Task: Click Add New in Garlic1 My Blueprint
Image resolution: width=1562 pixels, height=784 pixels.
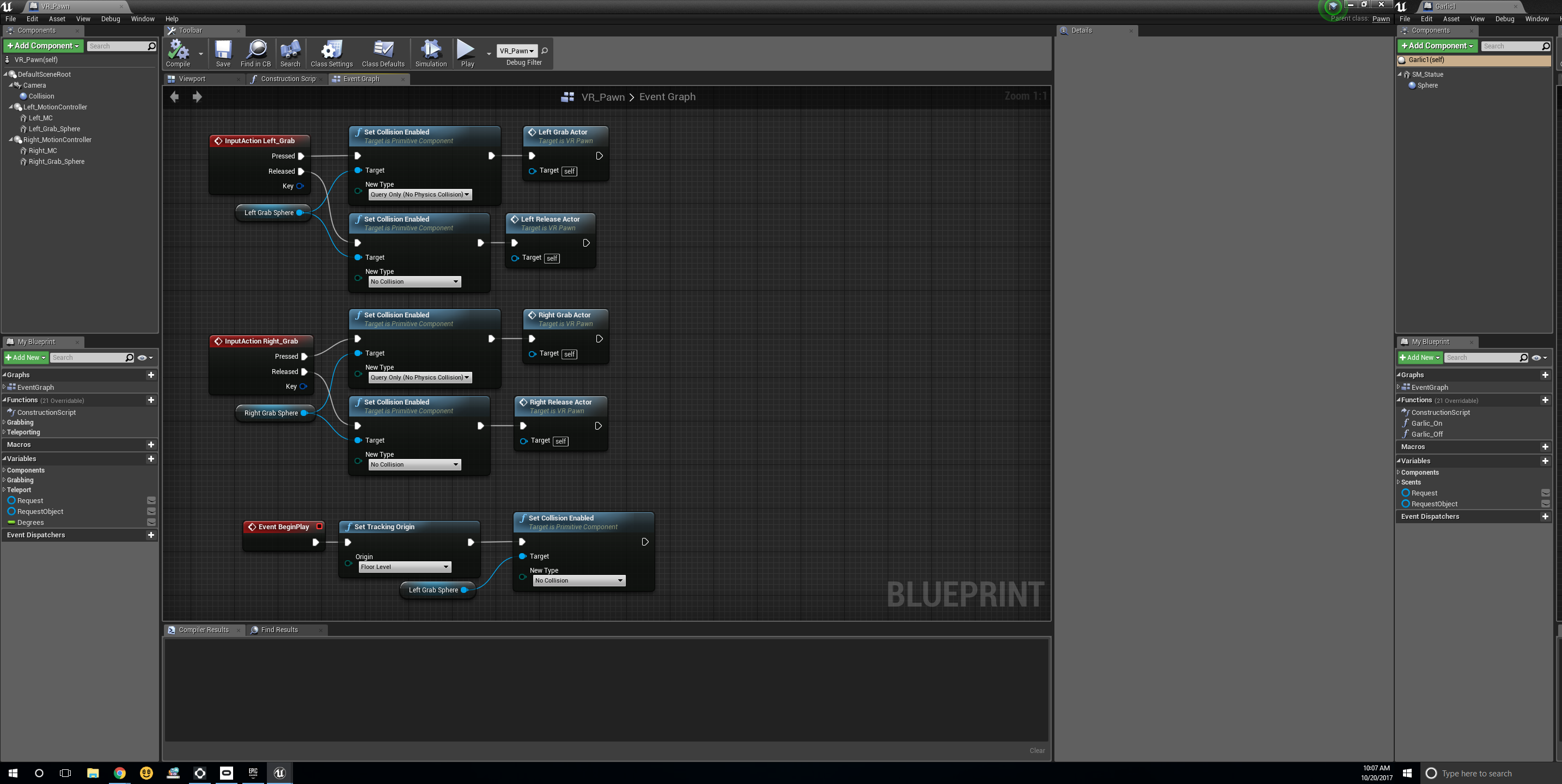Action: point(1420,358)
